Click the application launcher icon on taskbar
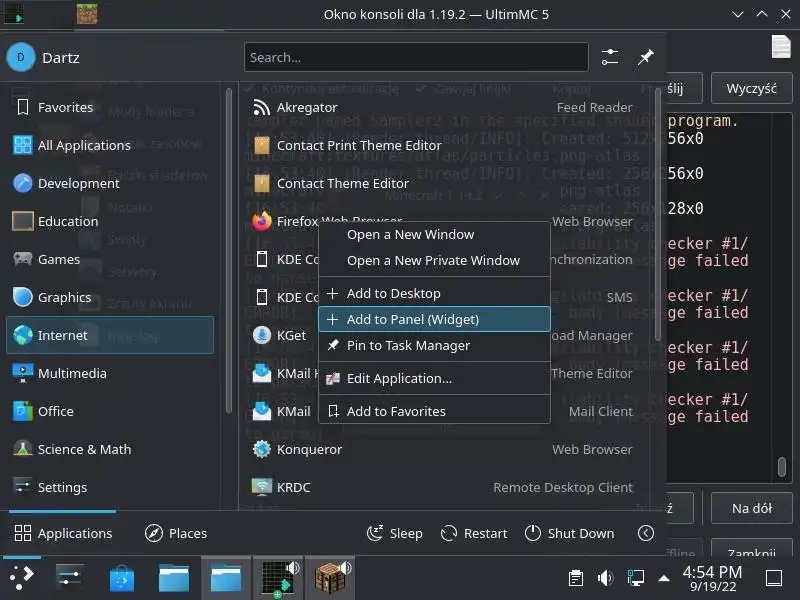800x600 pixels. (x=22, y=578)
